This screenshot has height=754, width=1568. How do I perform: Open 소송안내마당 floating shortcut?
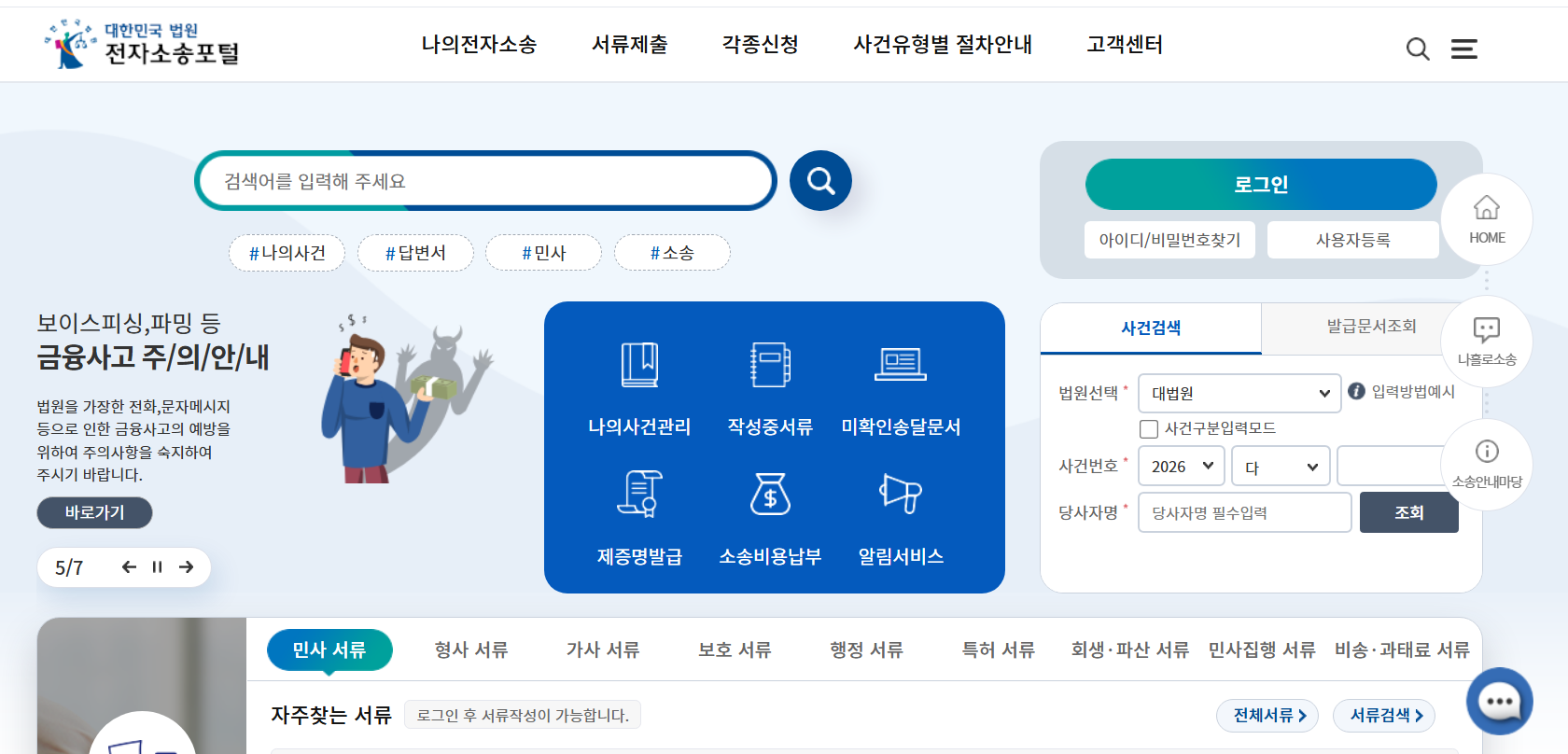click(1487, 465)
